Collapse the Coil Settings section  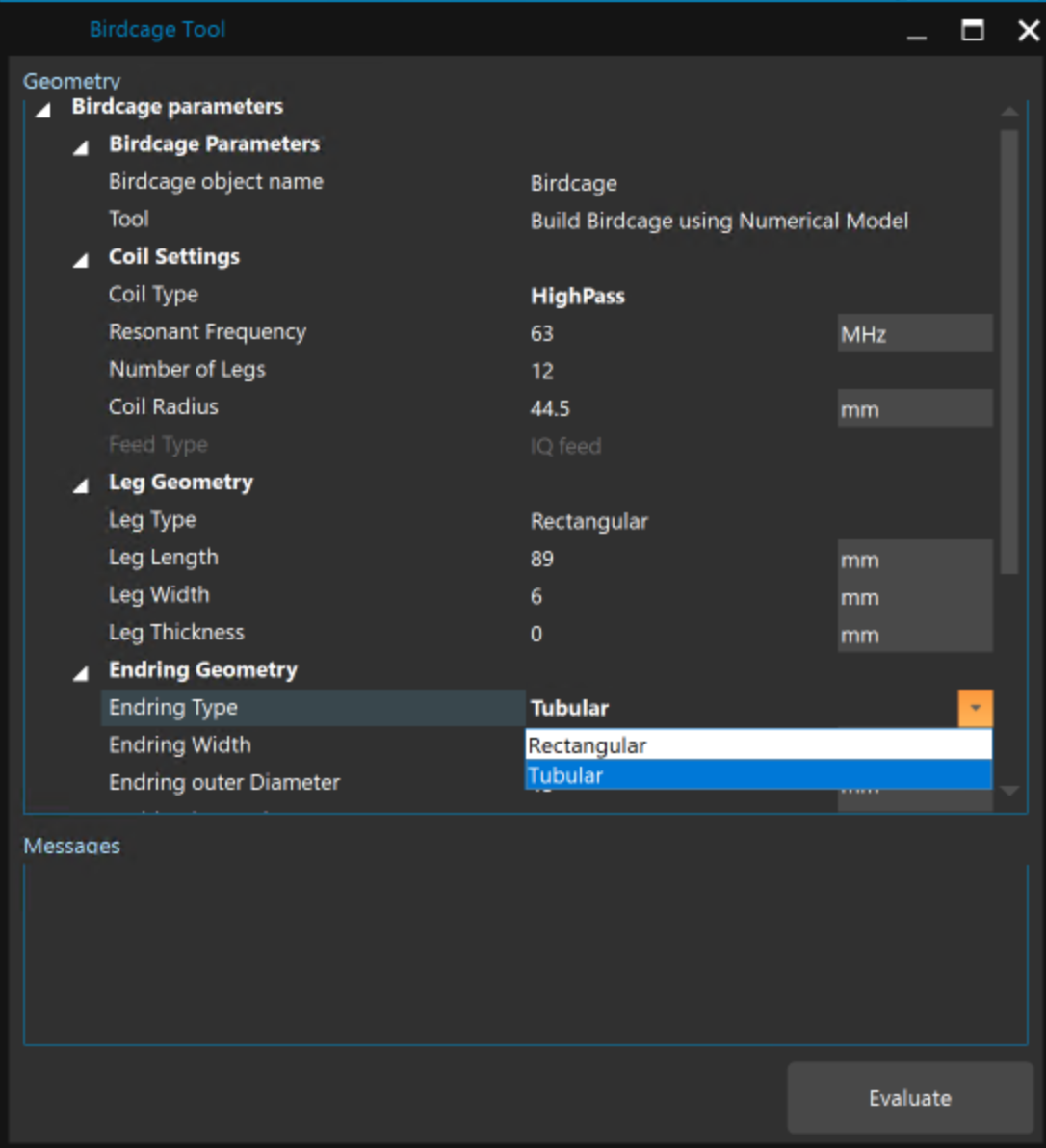(x=81, y=260)
